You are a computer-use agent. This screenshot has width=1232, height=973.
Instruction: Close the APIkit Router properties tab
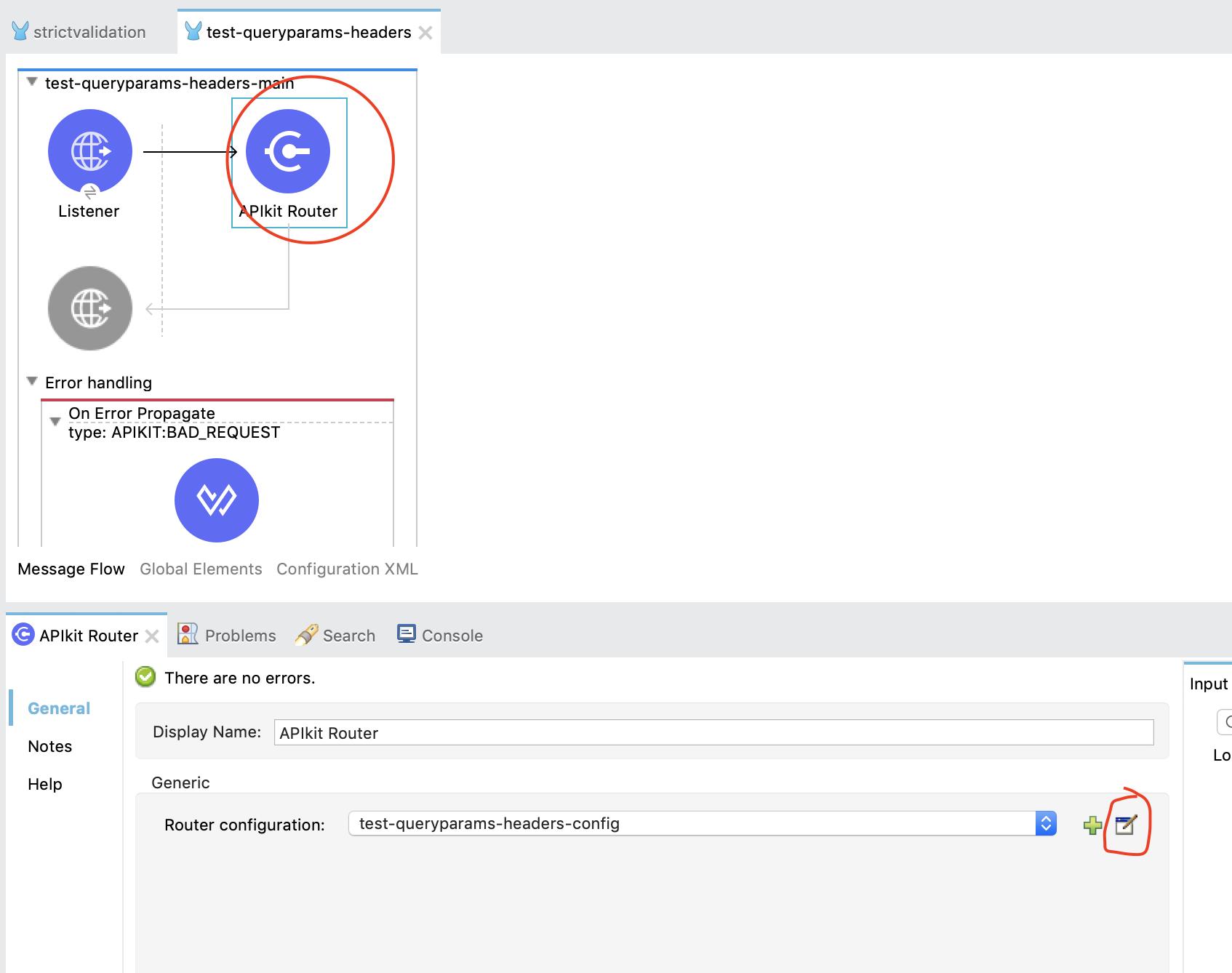[x=152, y=636]
